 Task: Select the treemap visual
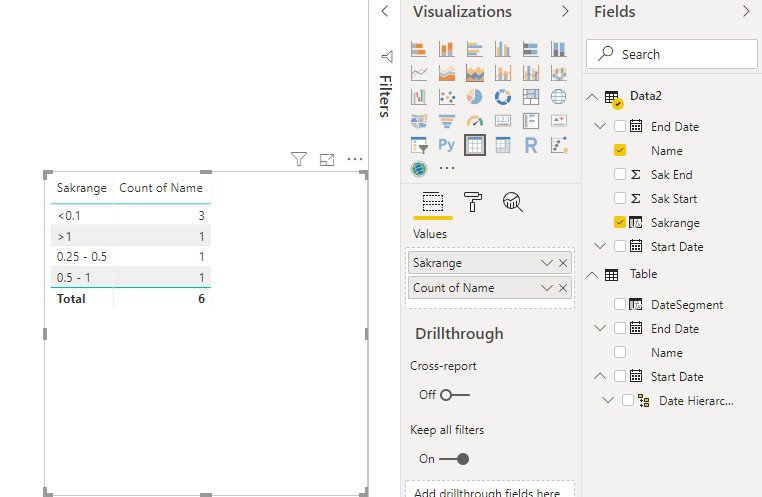531,97
